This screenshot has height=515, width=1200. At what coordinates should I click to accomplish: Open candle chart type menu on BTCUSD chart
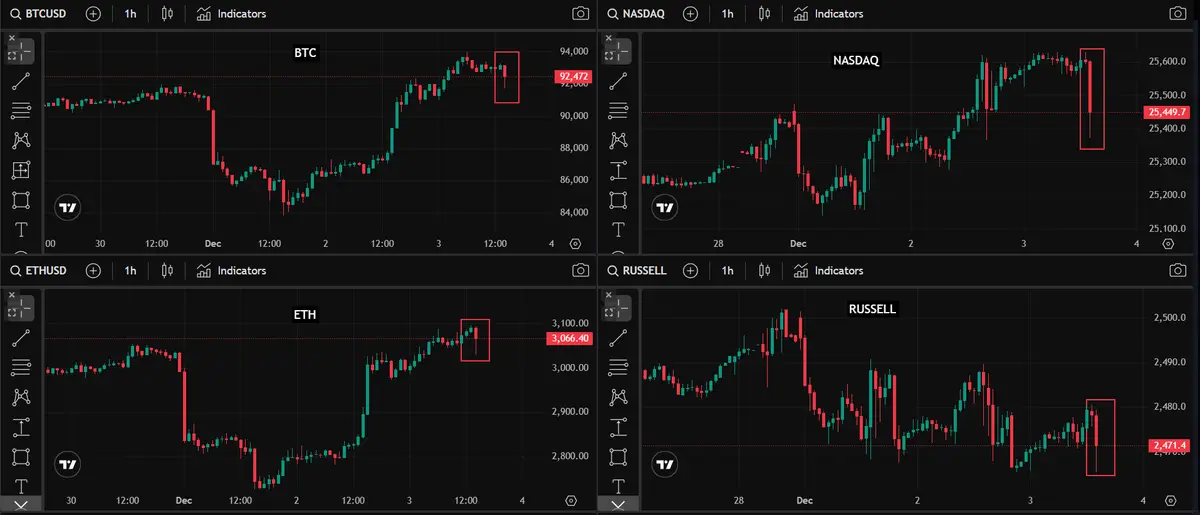pyautogui.click(x=166, y=14)
